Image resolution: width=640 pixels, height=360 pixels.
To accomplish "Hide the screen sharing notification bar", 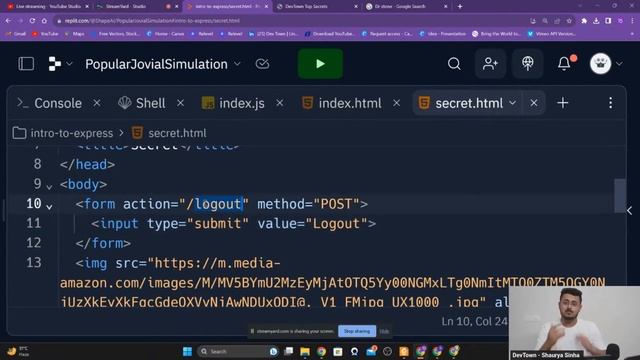I will (384, 331).
